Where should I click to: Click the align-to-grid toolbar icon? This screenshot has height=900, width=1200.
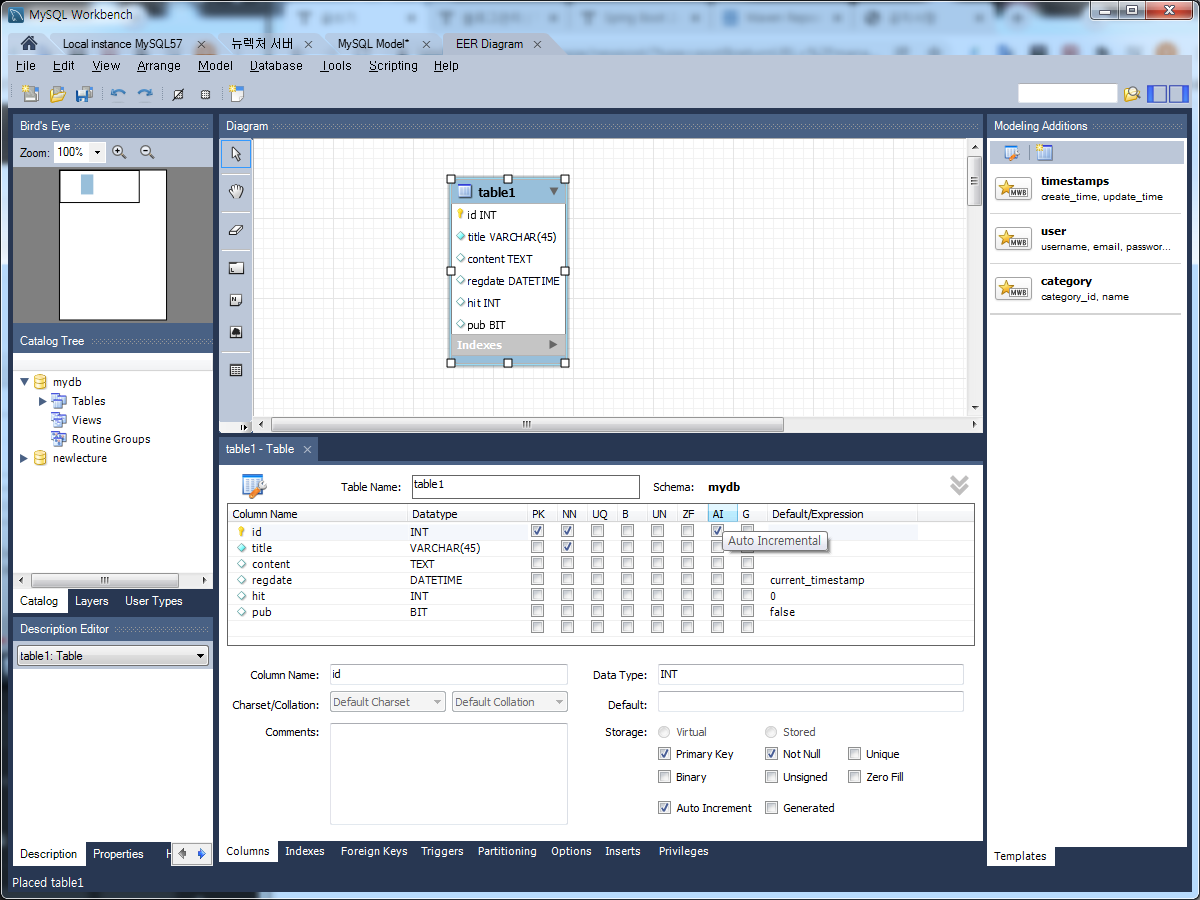(205, 94)
